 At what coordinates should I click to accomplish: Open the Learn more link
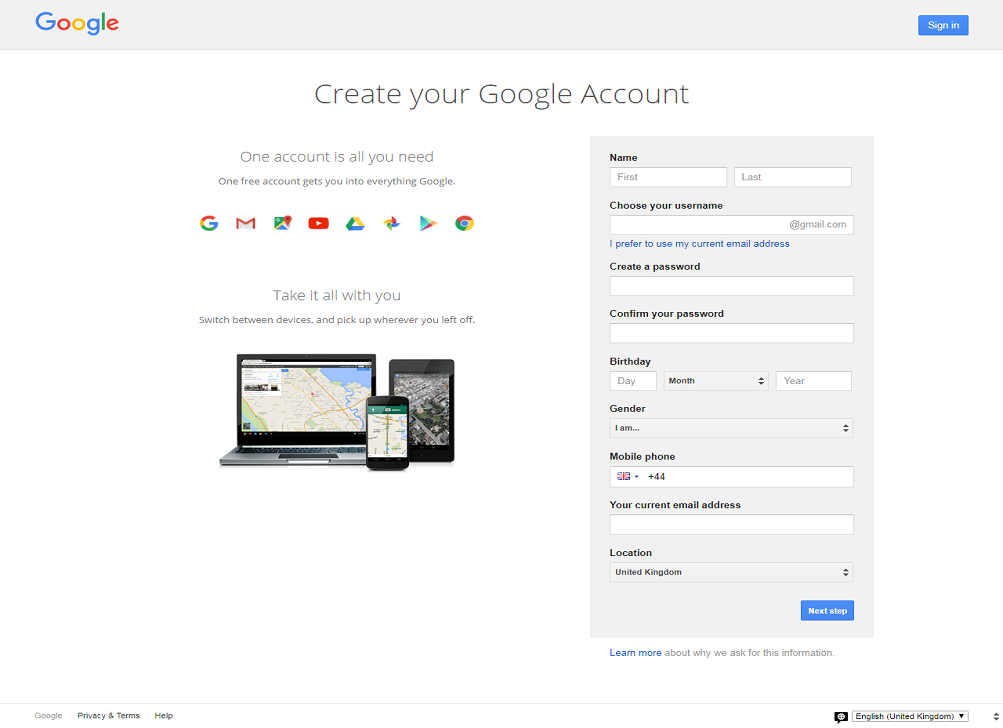(x=635, y=653)
